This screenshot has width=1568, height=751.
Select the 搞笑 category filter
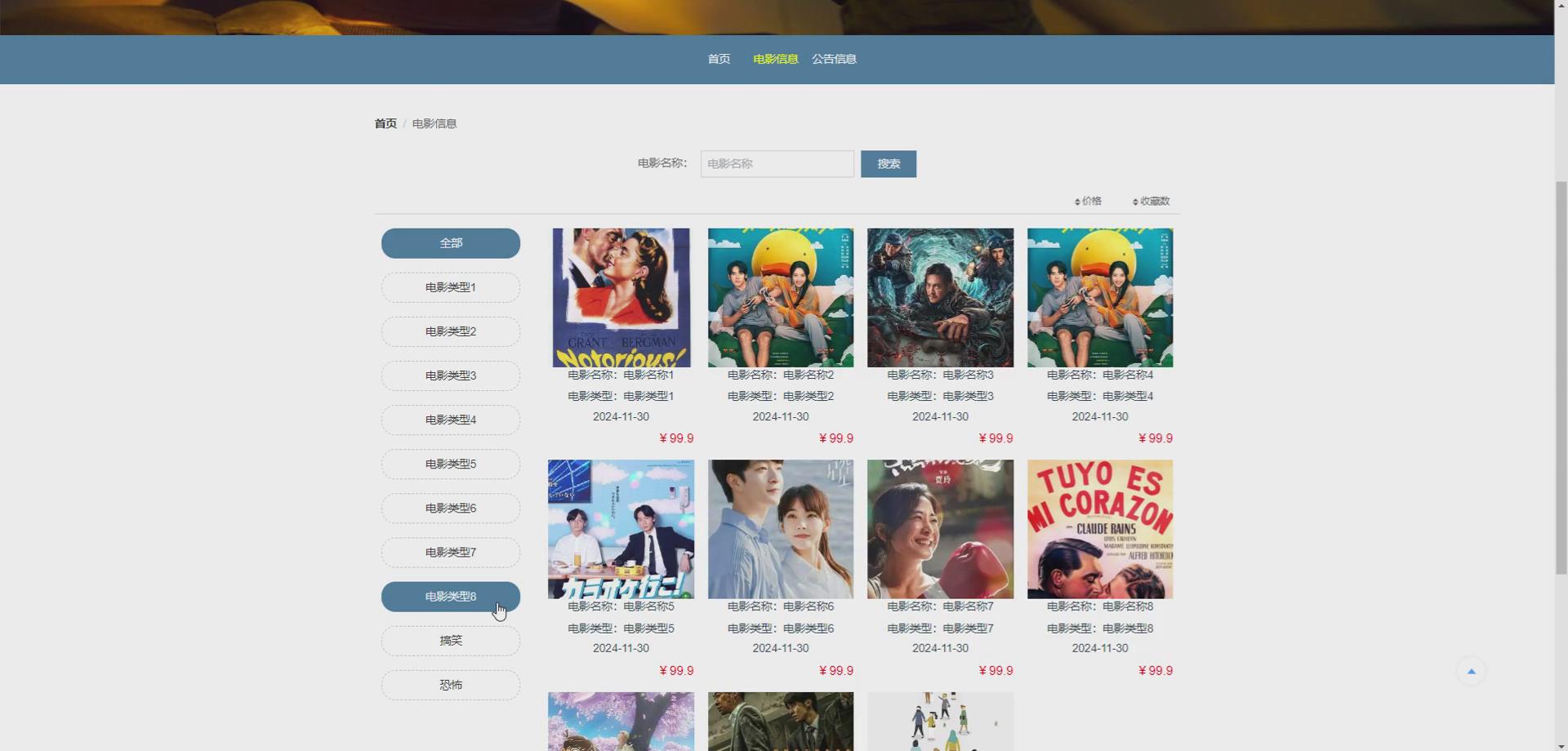point(450,640)
